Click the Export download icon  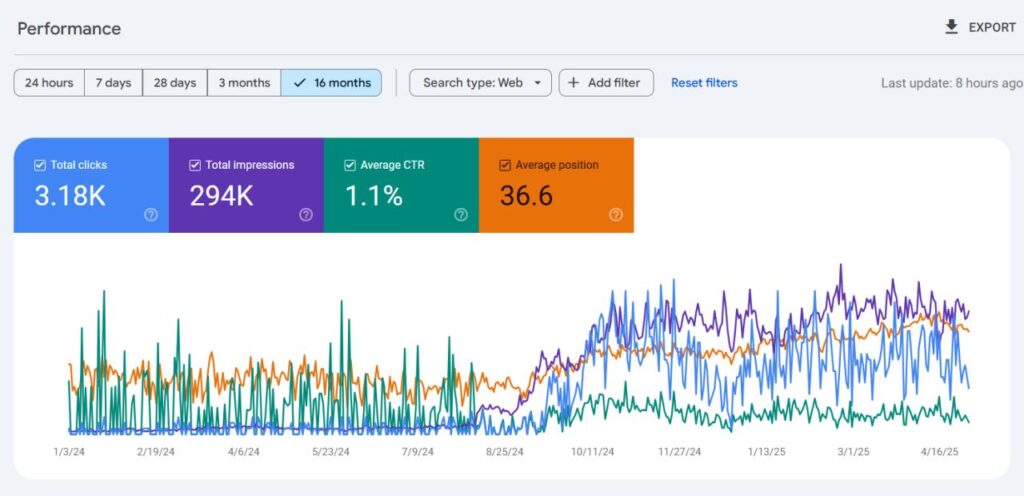pyautogui.click(x=952, y=27)
